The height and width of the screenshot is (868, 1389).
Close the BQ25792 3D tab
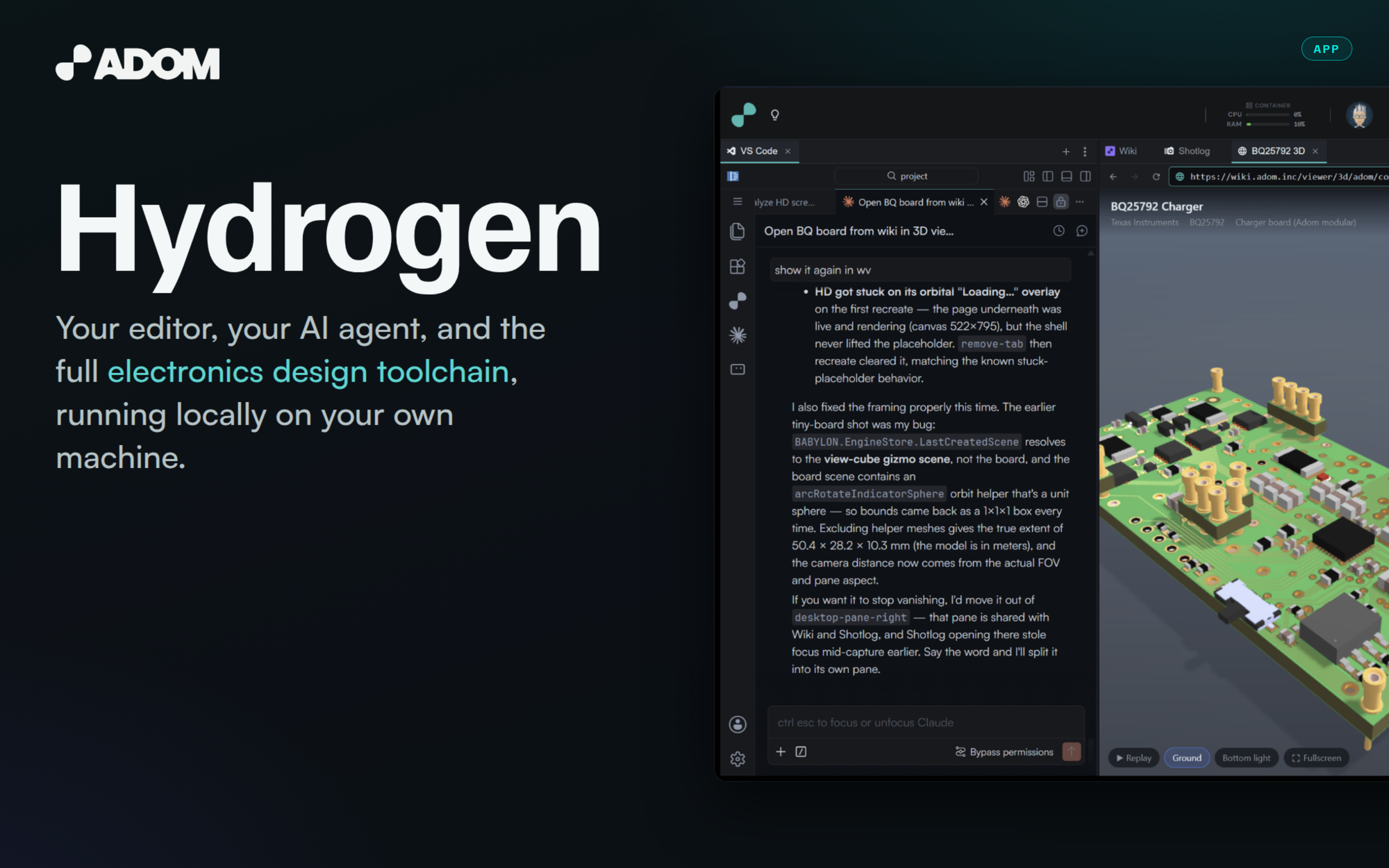(1315, 151)
